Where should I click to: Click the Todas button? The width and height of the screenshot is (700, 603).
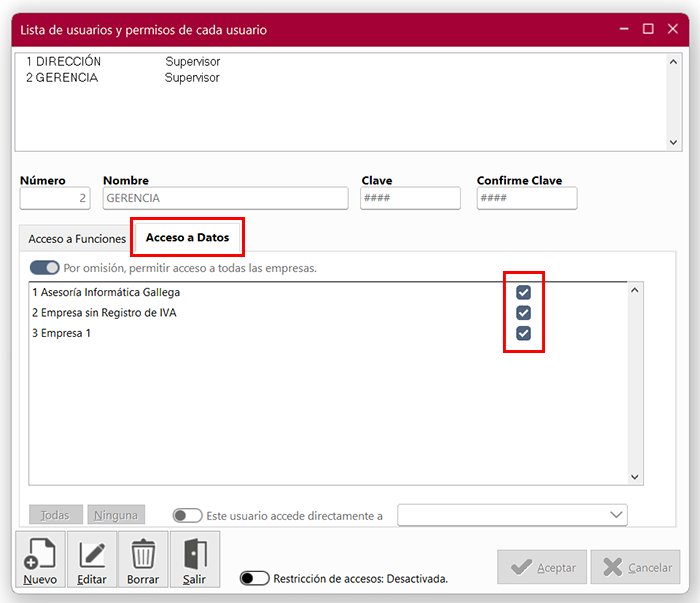pyautogui.click(x=55, y=515)
